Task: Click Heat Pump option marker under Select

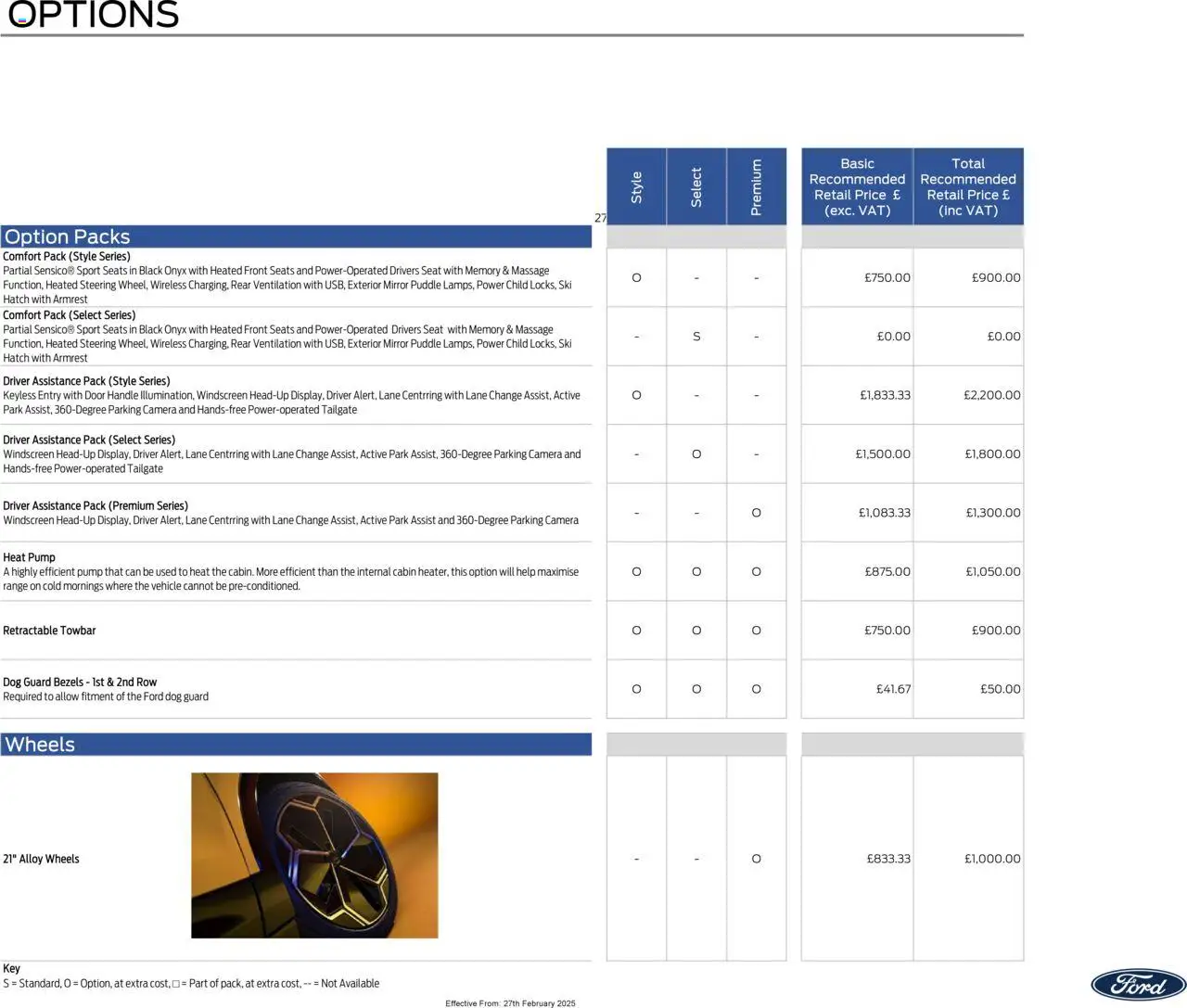Action: pyautogui.click(x=696, y=572)
